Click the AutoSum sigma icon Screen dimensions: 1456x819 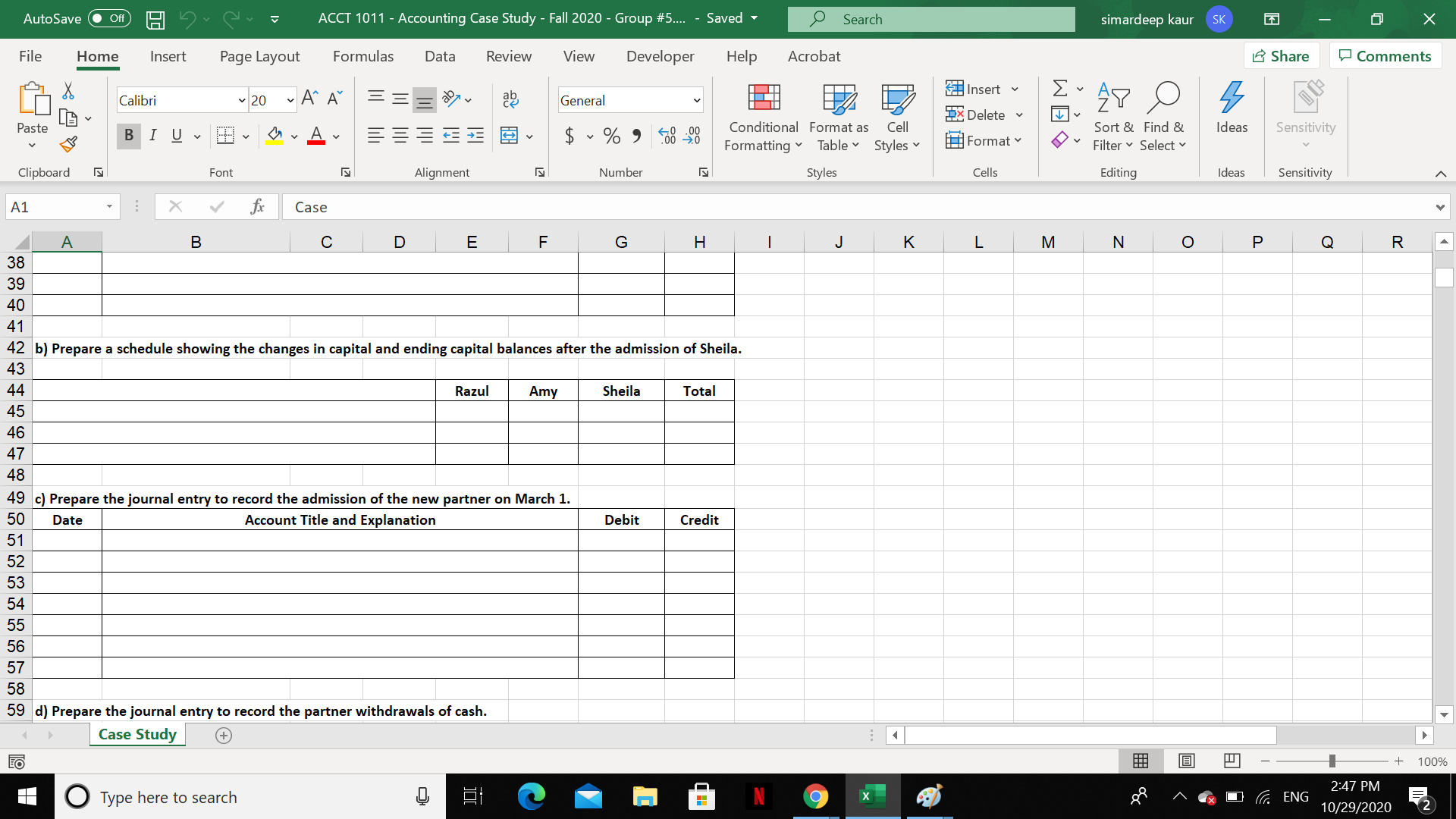pyautogui.click(x=1059, y=88)
